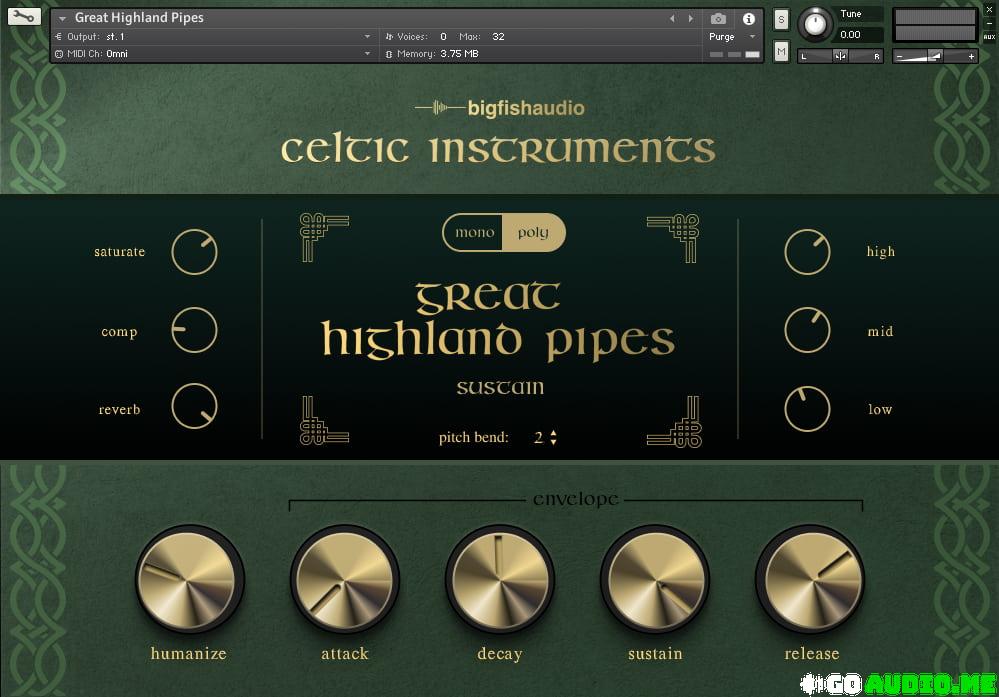Click the humanize knob
999x697 pixels.
click(x=189, y=578)
